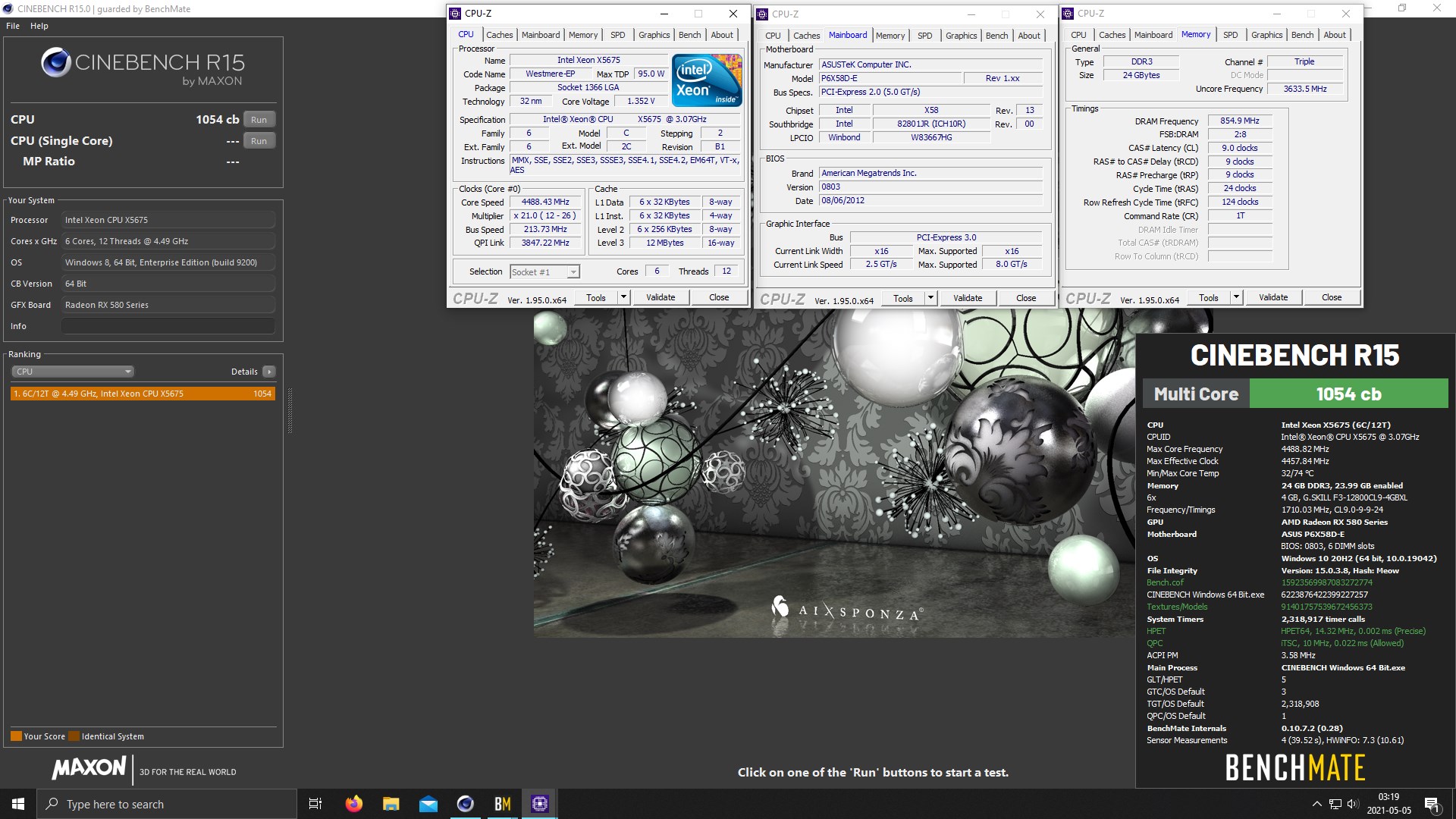Click Run button for CPU Multi Core
The width and height of the screenshot is (1456, 819).
258,119
